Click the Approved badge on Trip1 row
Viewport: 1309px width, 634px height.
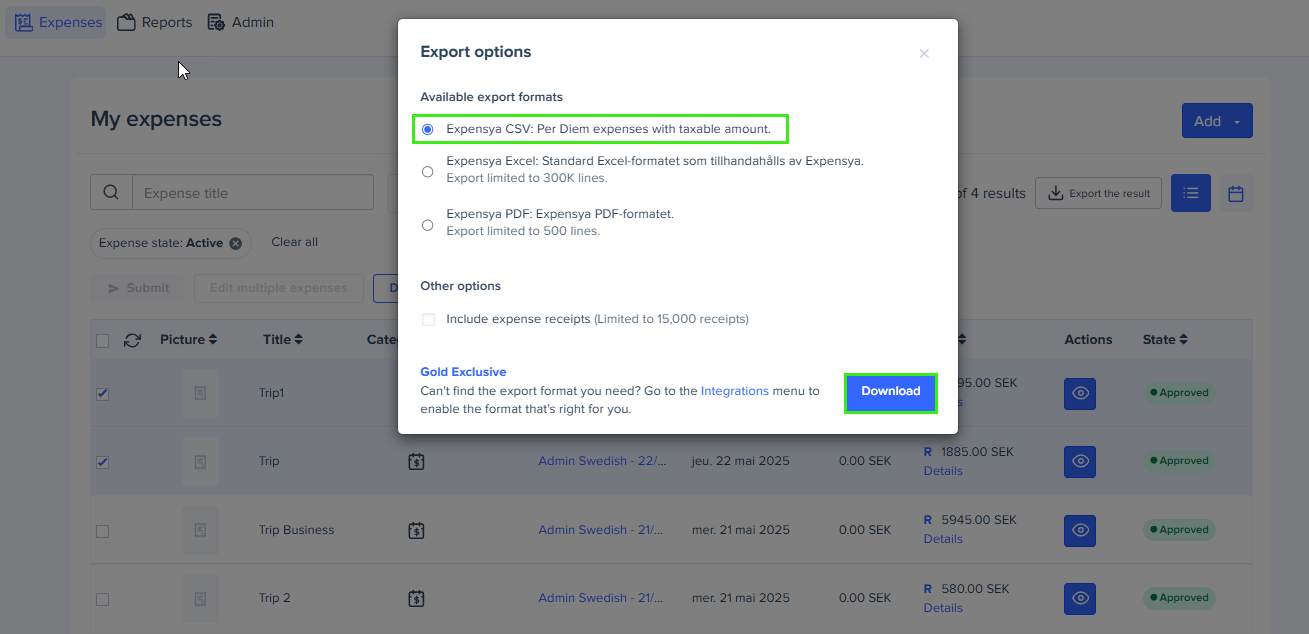pyautogui.click(x=1179, y=393)
